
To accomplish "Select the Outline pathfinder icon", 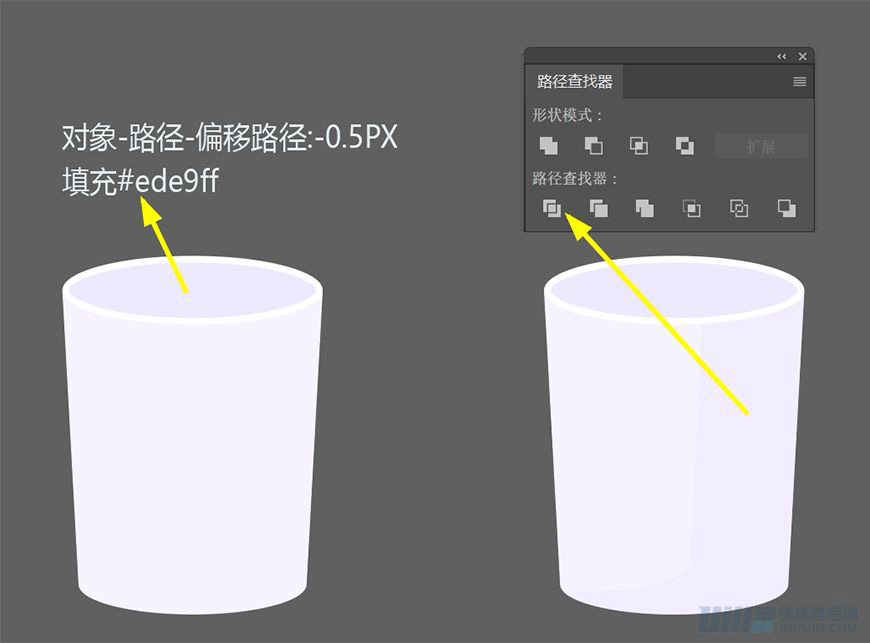I will click(x=738, y=208).
